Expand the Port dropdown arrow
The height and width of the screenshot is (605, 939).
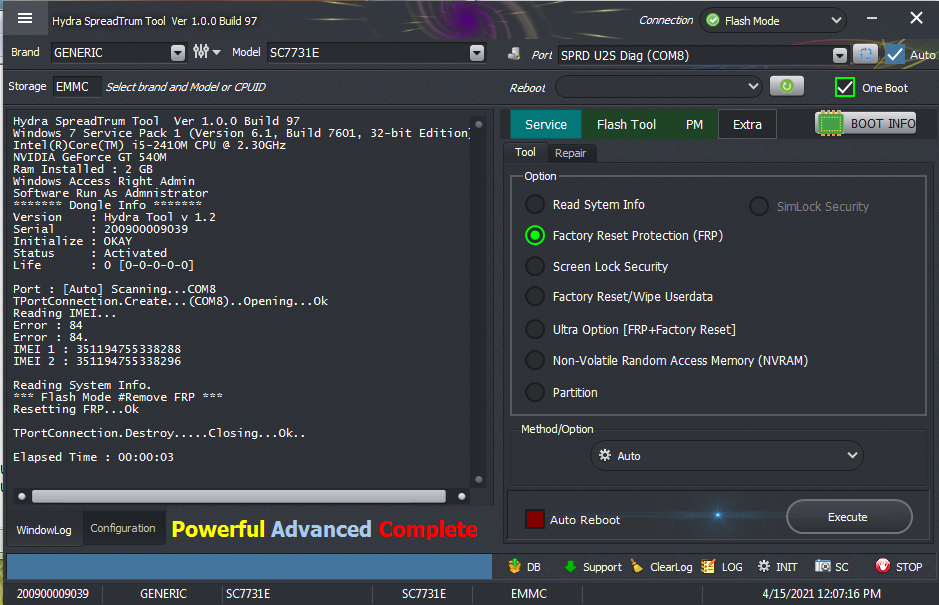pyautogui.click(x=840, y=55)
